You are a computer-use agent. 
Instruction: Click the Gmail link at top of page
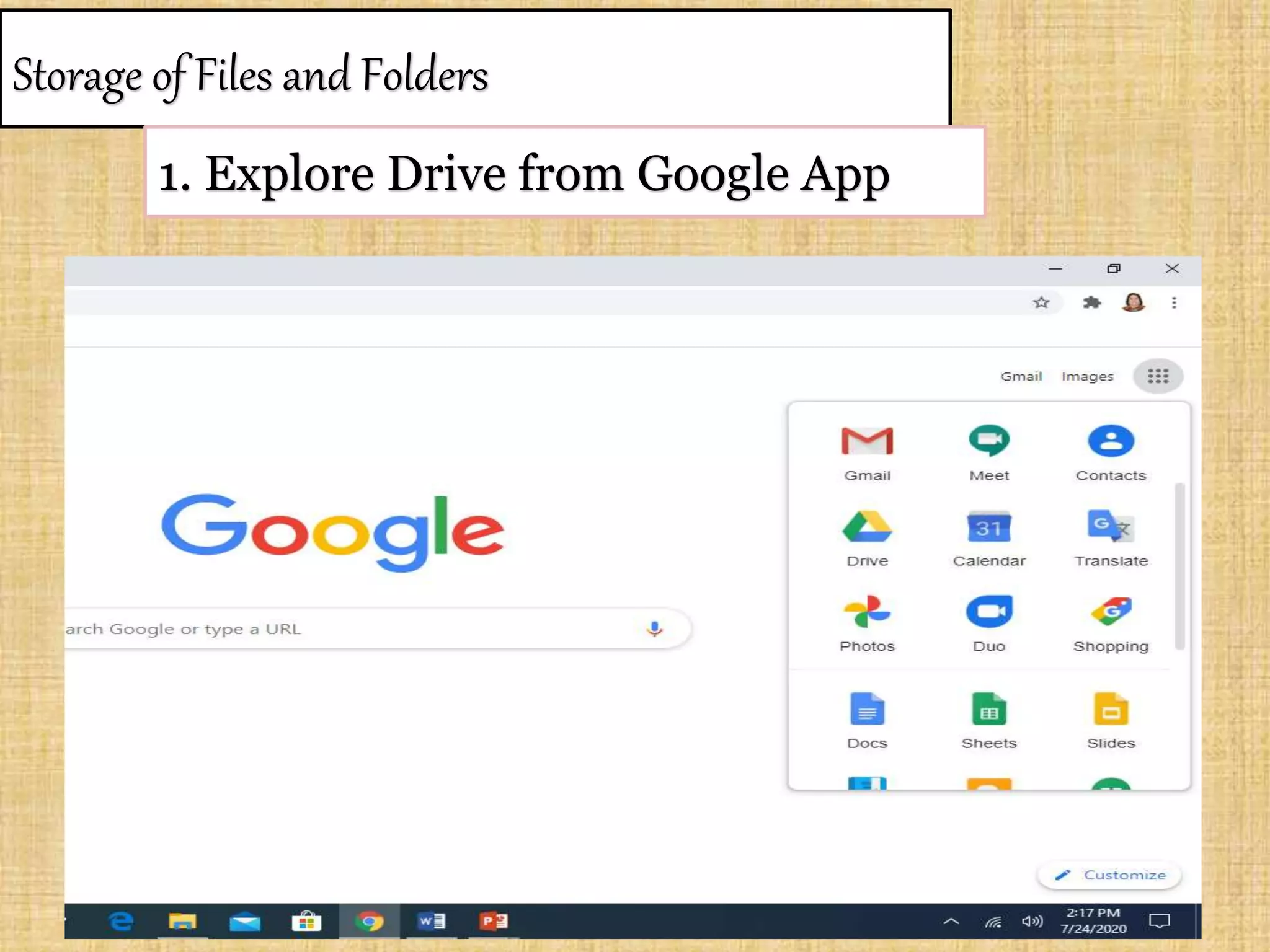click(x=1021, y=376)
